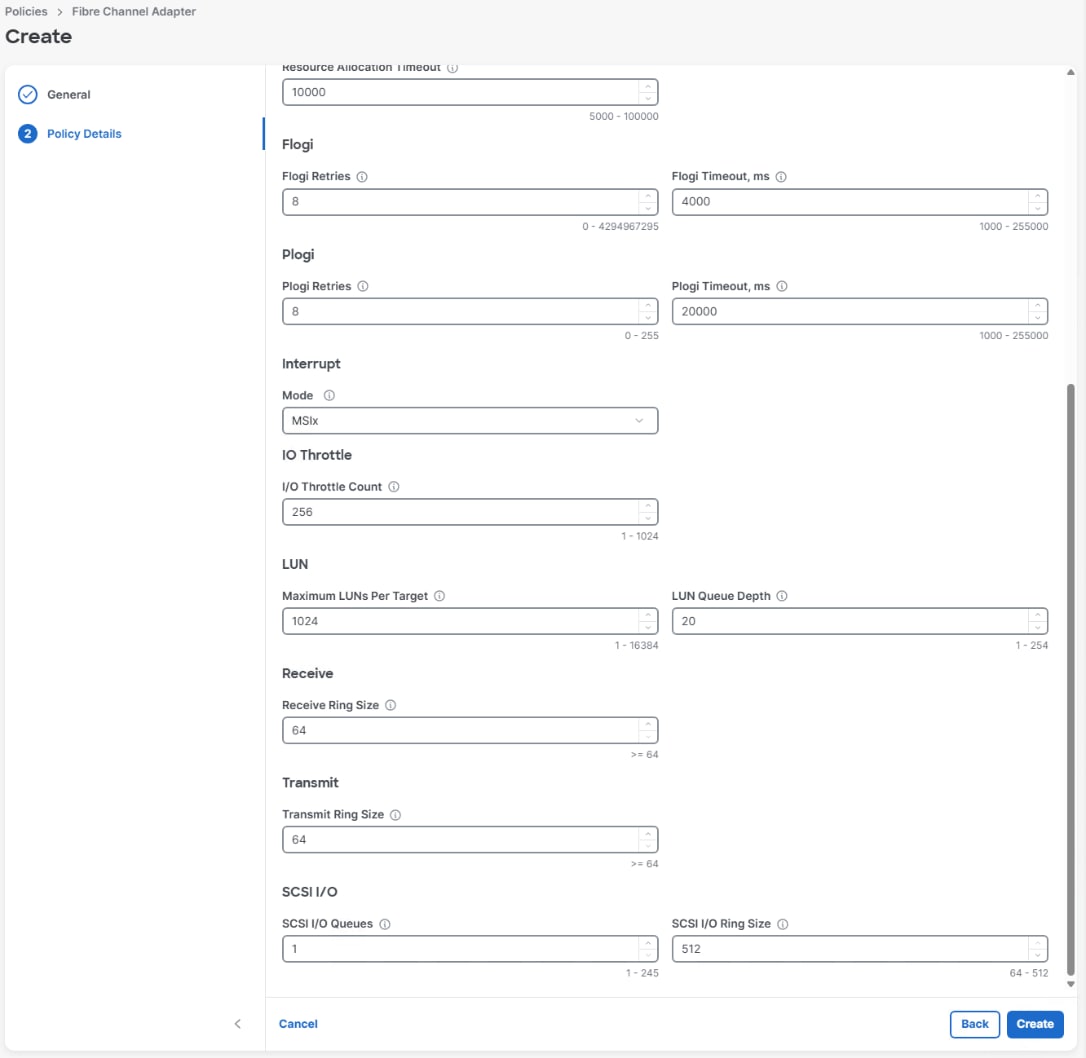Show info for Flogi Timeout, ms
This screenshot has height=1058, width=1086.
781,177
